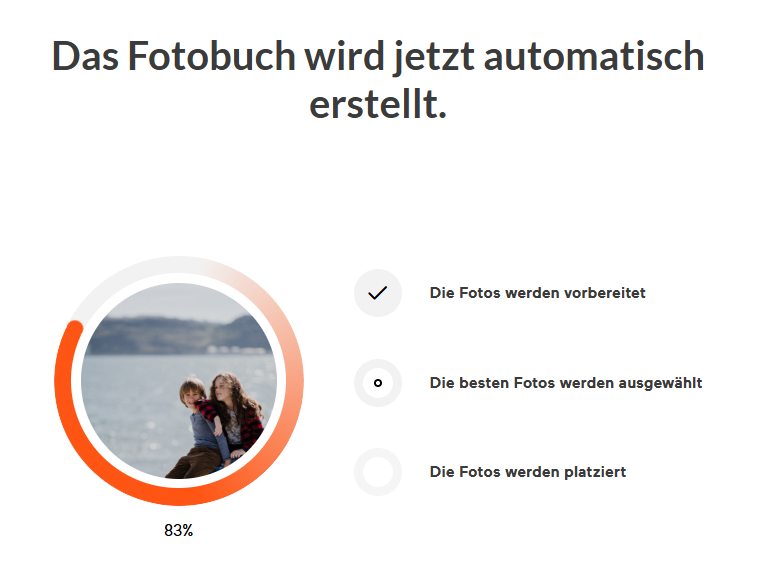Click the checkmark icon for photos prepared

(377, 293)
